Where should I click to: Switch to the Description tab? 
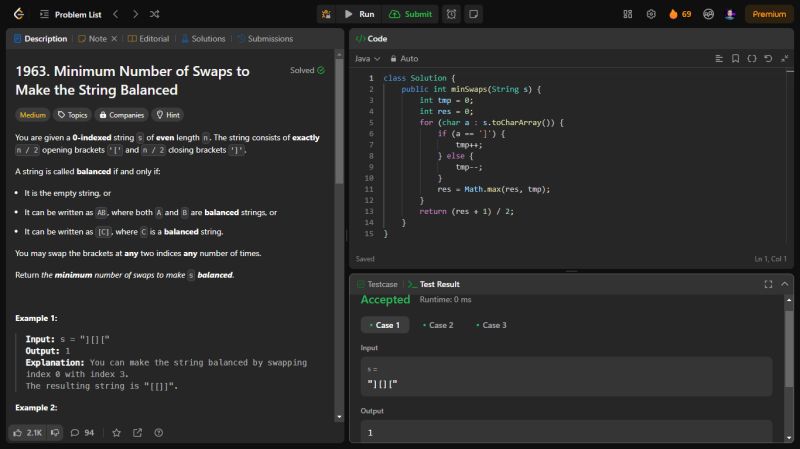41,39
